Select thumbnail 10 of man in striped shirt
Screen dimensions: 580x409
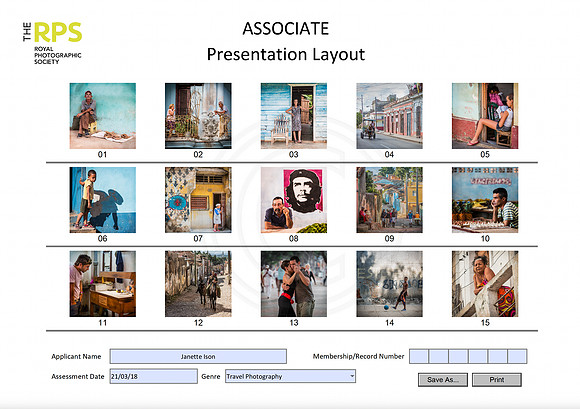tap(485, 200)
